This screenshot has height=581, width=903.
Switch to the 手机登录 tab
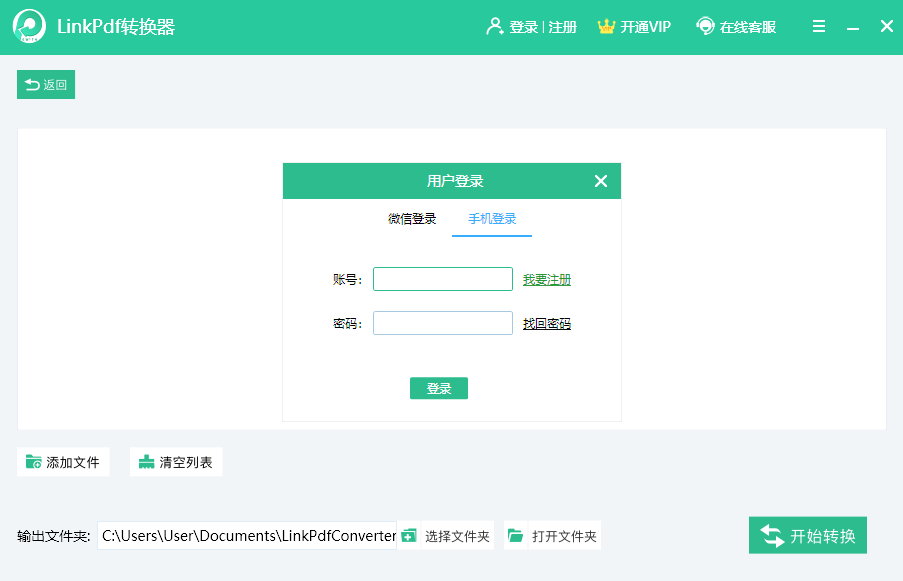(x=492, y=219)
